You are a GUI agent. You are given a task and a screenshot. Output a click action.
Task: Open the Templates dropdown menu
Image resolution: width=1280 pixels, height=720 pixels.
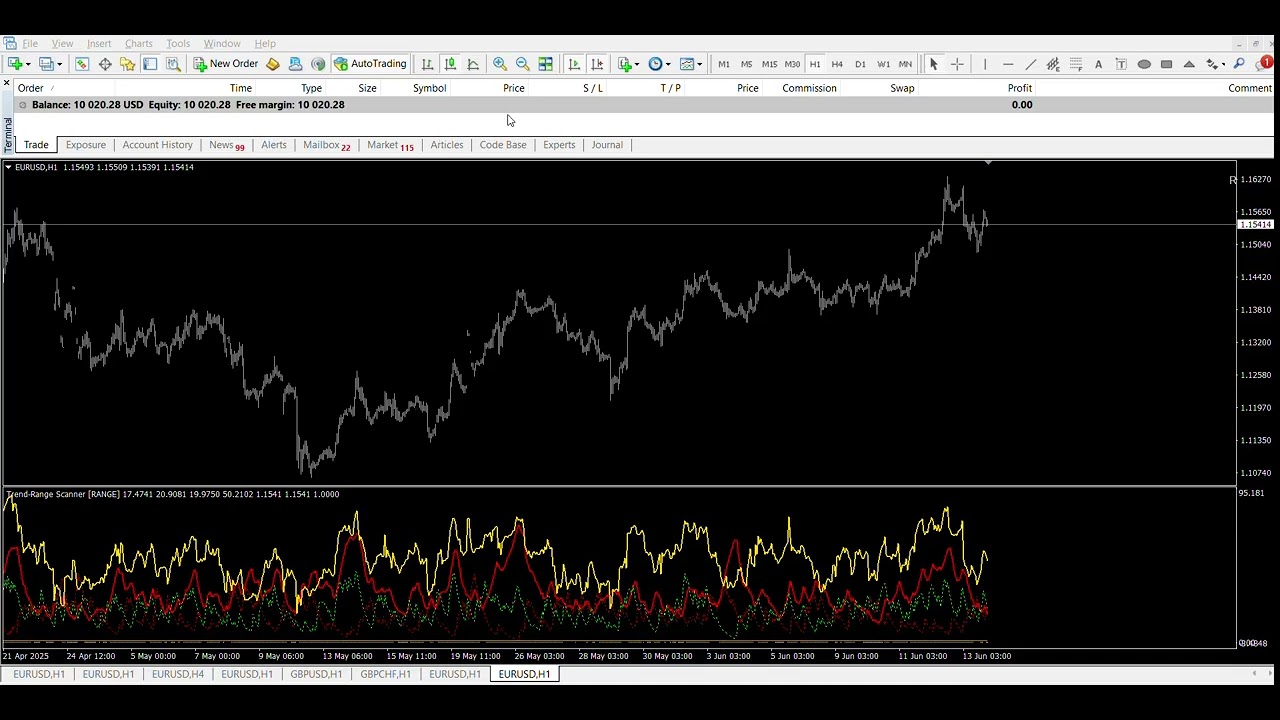pyautogui.click(x=699, y=64)
